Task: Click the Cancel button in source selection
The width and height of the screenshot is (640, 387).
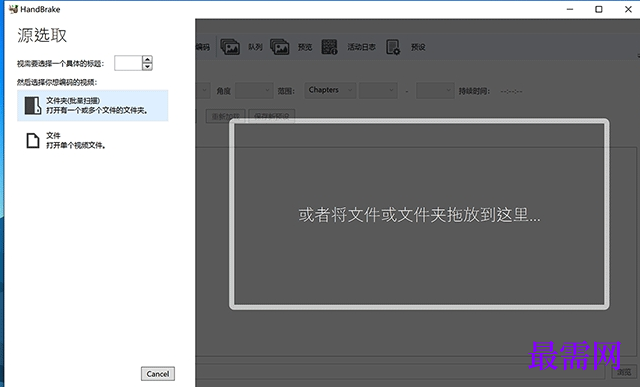Action: coord(158,374)
